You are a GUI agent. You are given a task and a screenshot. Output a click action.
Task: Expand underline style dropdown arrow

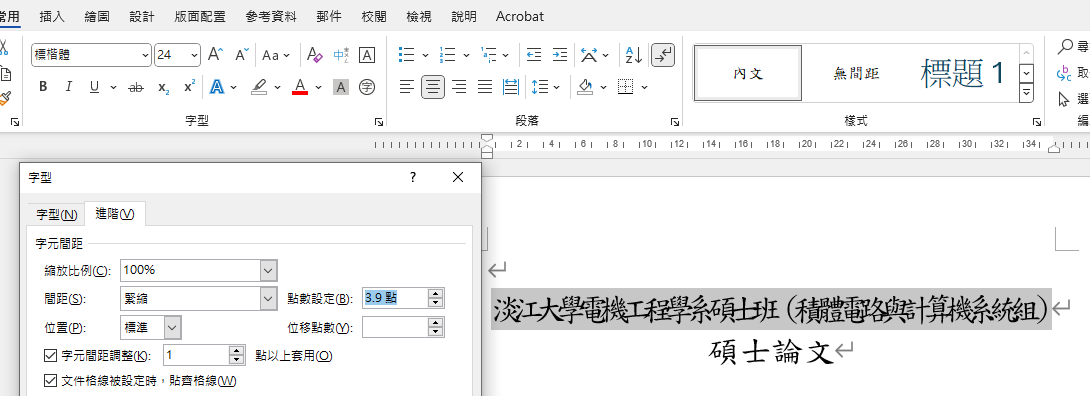[x=113, y=88]
